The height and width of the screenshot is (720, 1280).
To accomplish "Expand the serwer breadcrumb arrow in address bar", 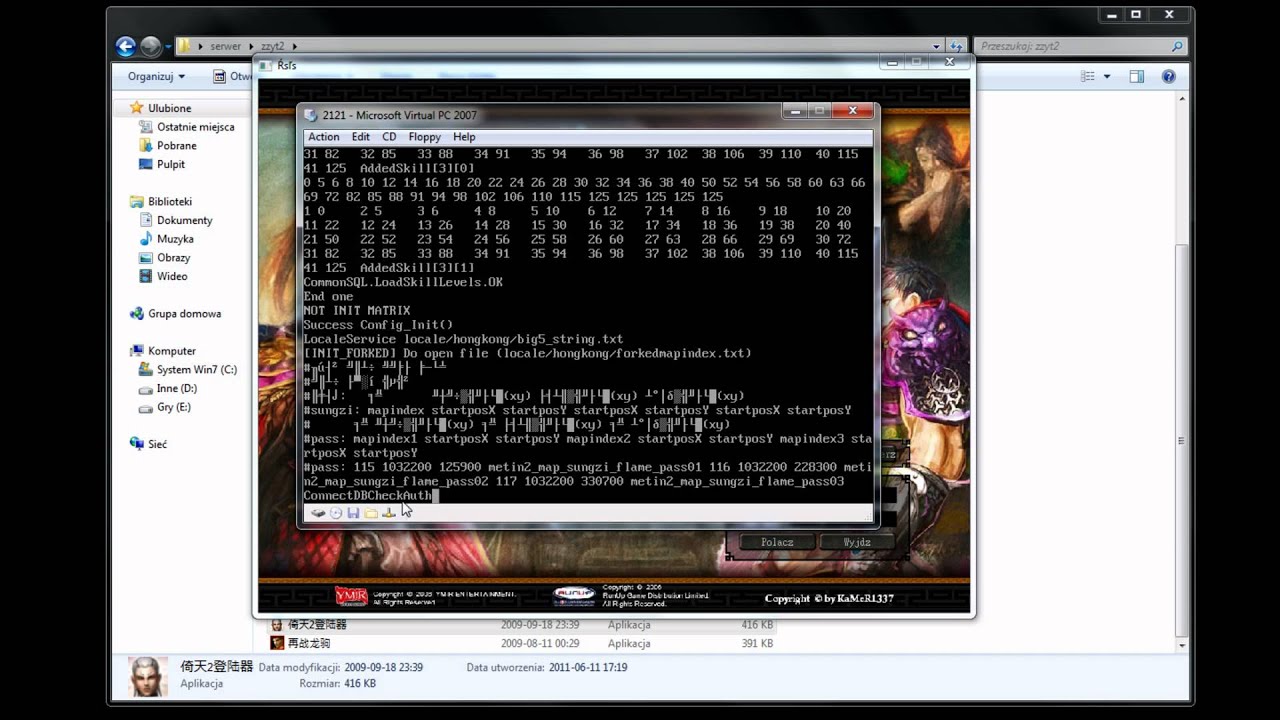I will [x=251, y=46].
